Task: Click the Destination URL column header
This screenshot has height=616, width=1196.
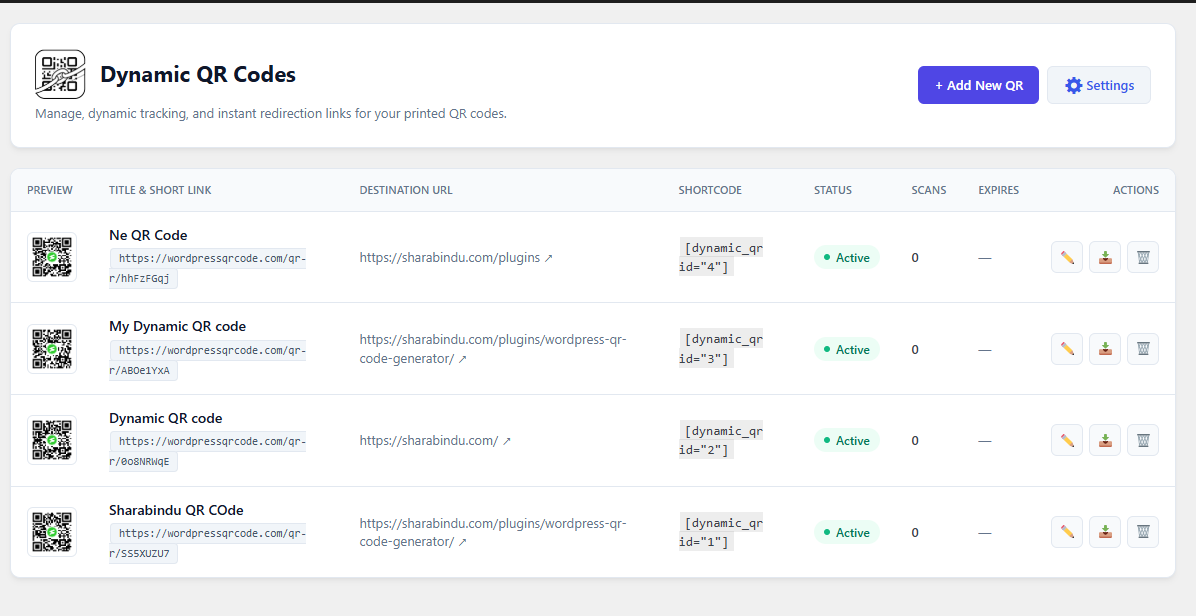Action: click(406, 190)
